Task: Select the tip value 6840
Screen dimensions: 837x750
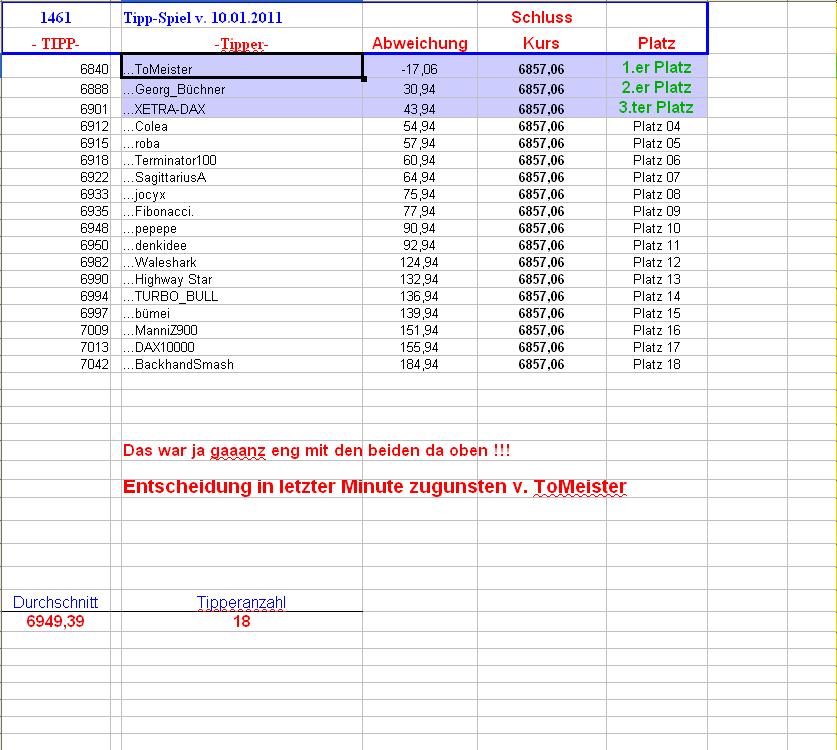Action: tap(94, 69)
